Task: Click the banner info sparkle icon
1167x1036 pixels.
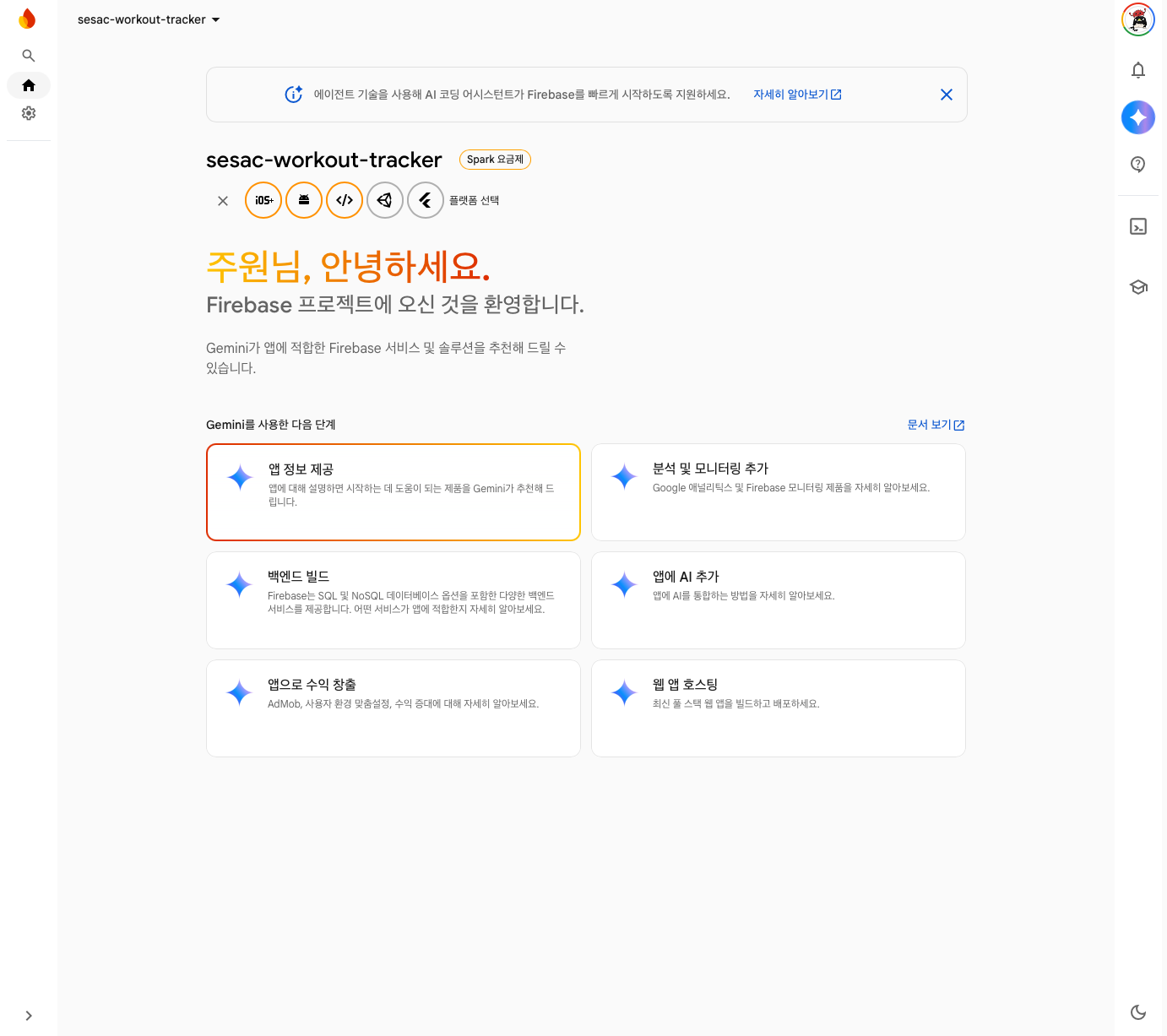Action: pyautogui.click(x=294, y=95)
